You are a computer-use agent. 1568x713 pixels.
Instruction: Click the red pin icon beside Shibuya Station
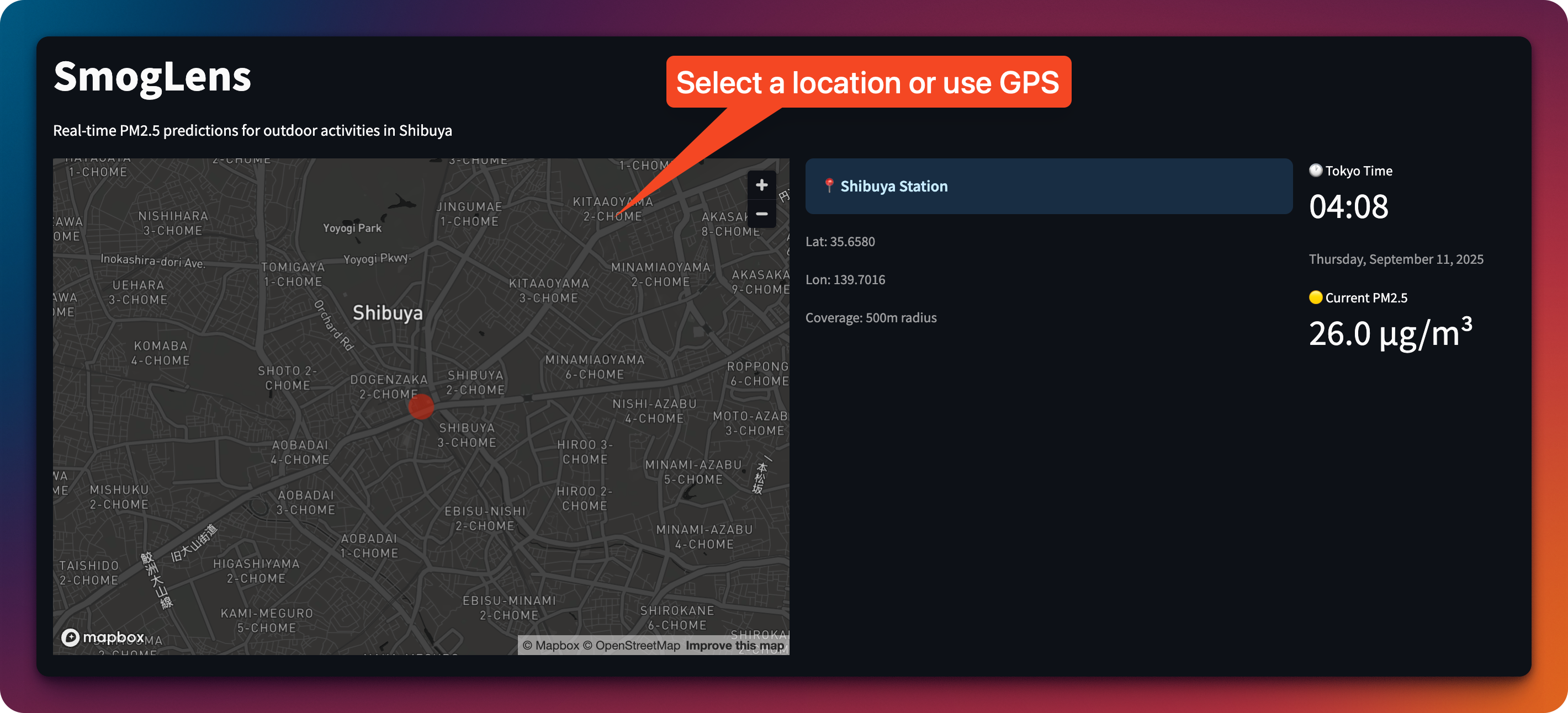828,185
